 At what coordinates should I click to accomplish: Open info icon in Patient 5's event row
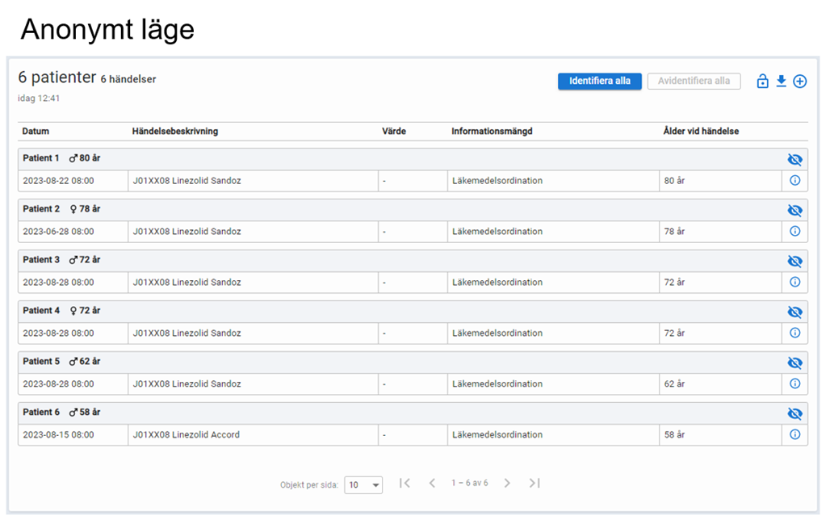(794, 383)
